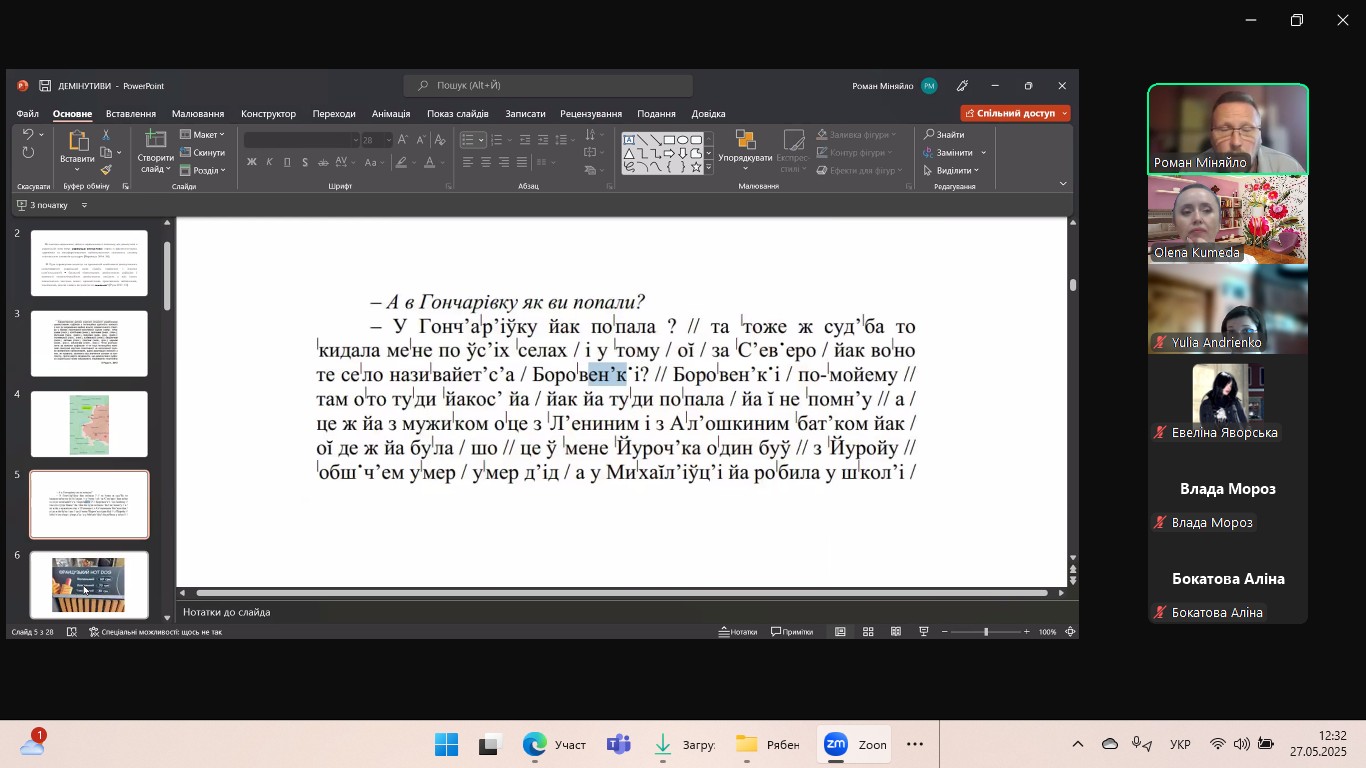The width and height of the screenshot is (1366, 768).
Task: Click the Спільний доступ share button
Action: pos(1014,113)
